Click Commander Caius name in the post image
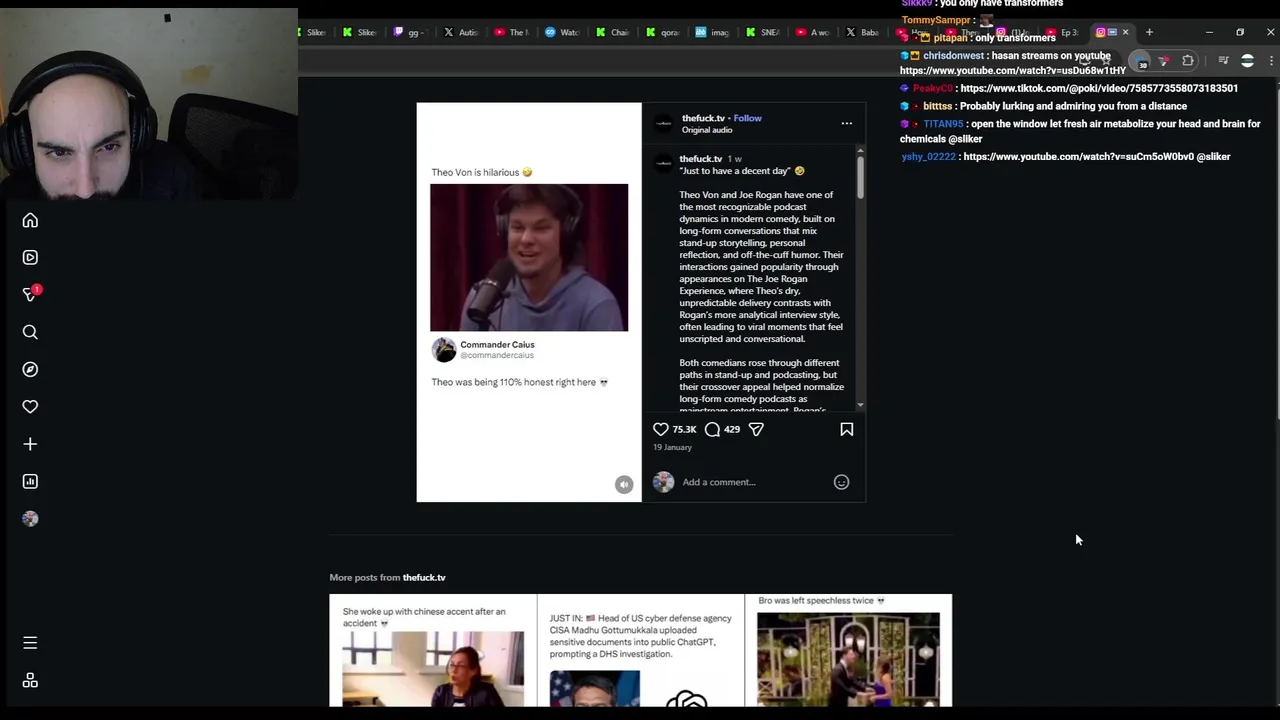 (x=497, y=344)
